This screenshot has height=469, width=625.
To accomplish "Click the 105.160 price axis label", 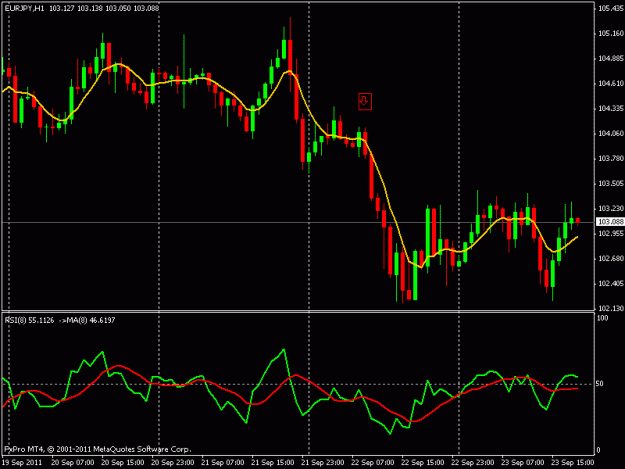I will pyautogui.click(x=611, y=33).
